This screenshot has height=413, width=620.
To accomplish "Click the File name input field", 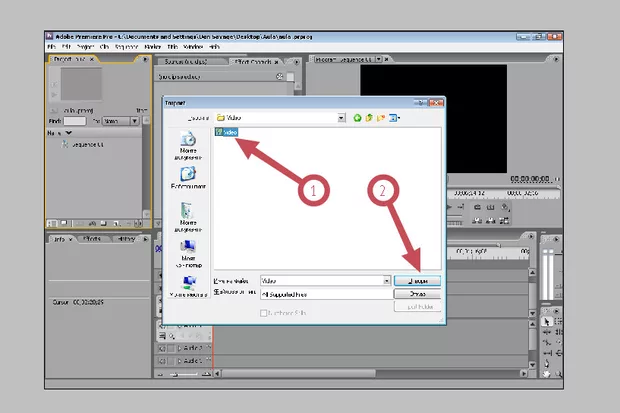I will tap(320, 282).
